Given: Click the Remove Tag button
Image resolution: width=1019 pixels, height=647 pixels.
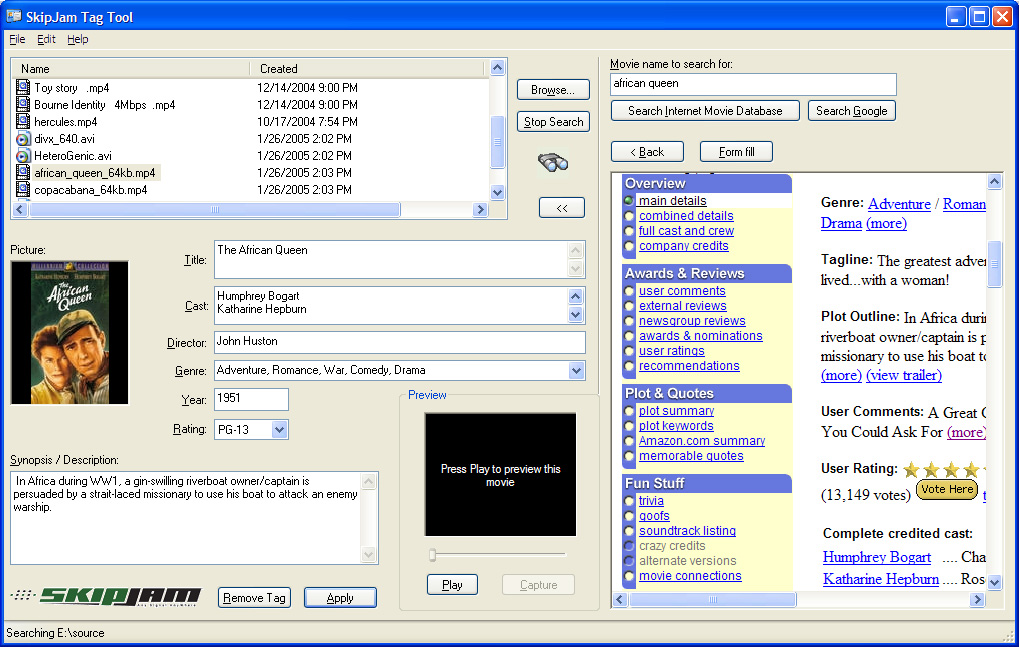Looking at the screenshot, I should pos(254,598).
